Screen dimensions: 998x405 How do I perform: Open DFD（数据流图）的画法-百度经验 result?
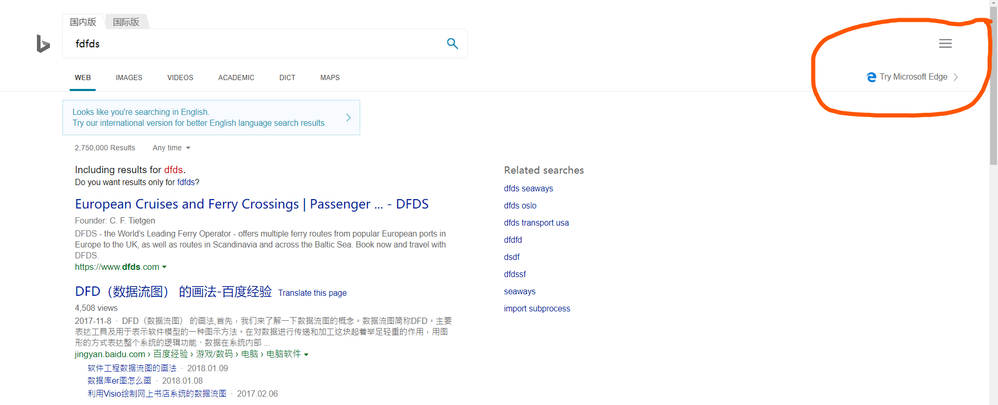173,292
